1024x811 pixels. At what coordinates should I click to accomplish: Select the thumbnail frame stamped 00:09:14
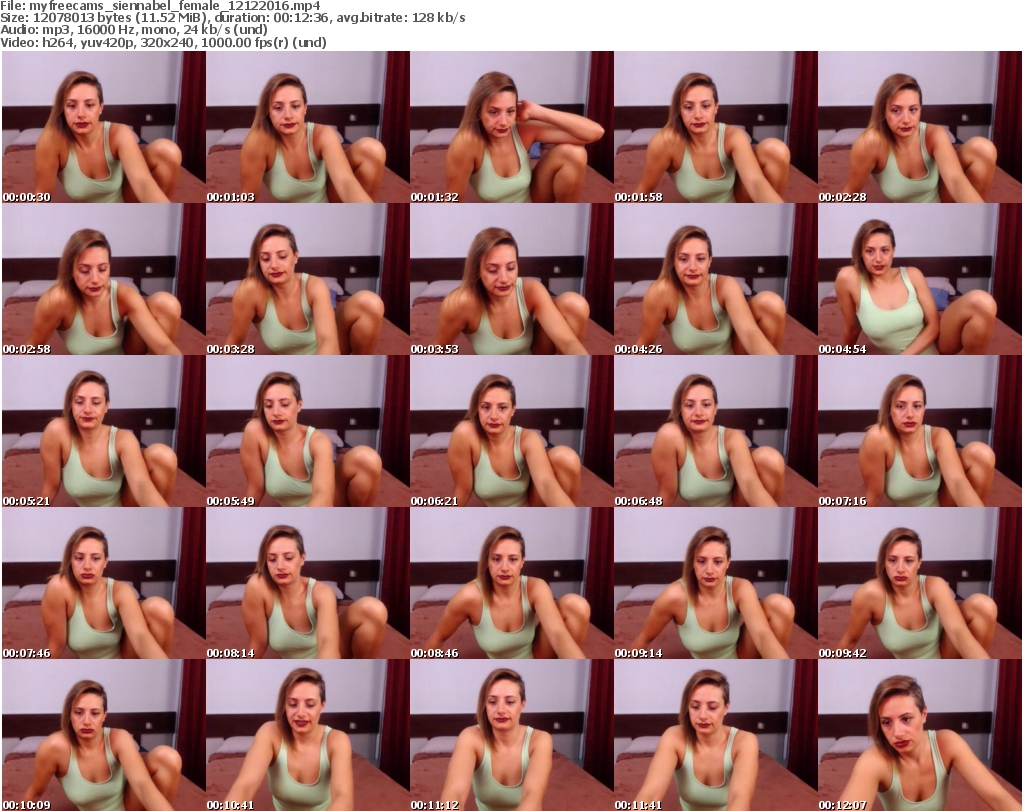pyautogui.click(x=716, y=583)
